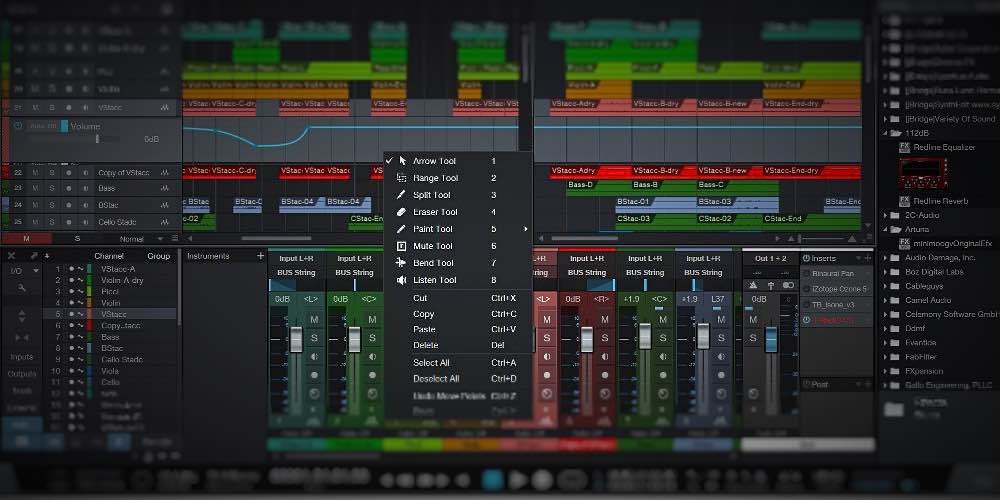
Task: Choose Select All from context menu
Action: 431,363
